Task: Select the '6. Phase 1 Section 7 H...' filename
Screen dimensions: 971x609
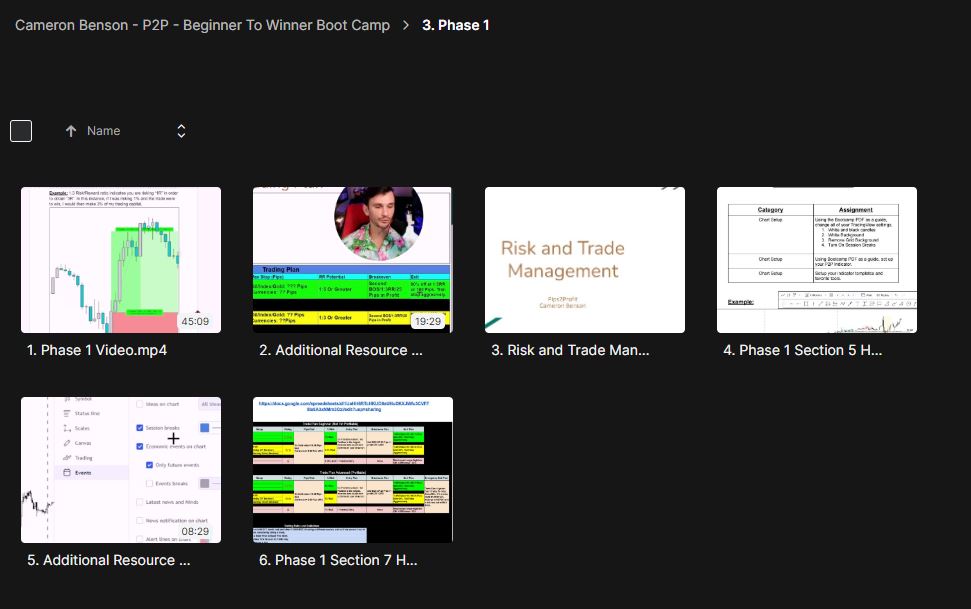Action: [x=338, y=560]
